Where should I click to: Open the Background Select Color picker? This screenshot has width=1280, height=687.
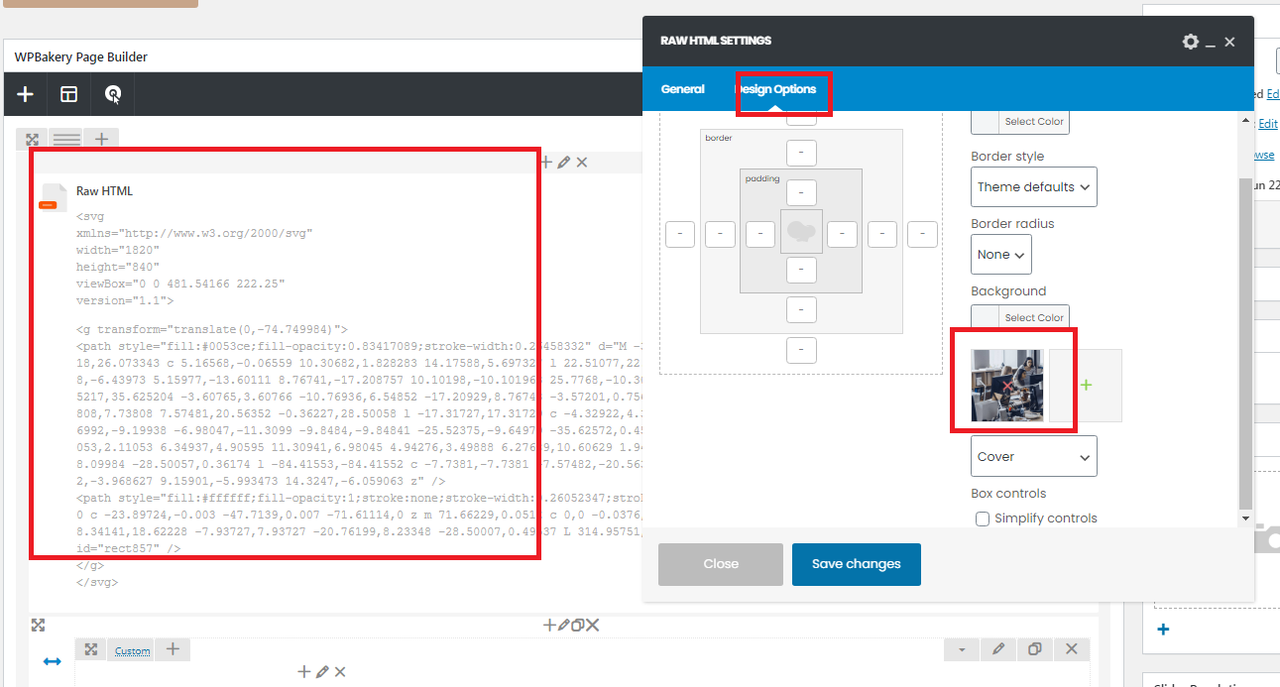tap(1020, 317)
